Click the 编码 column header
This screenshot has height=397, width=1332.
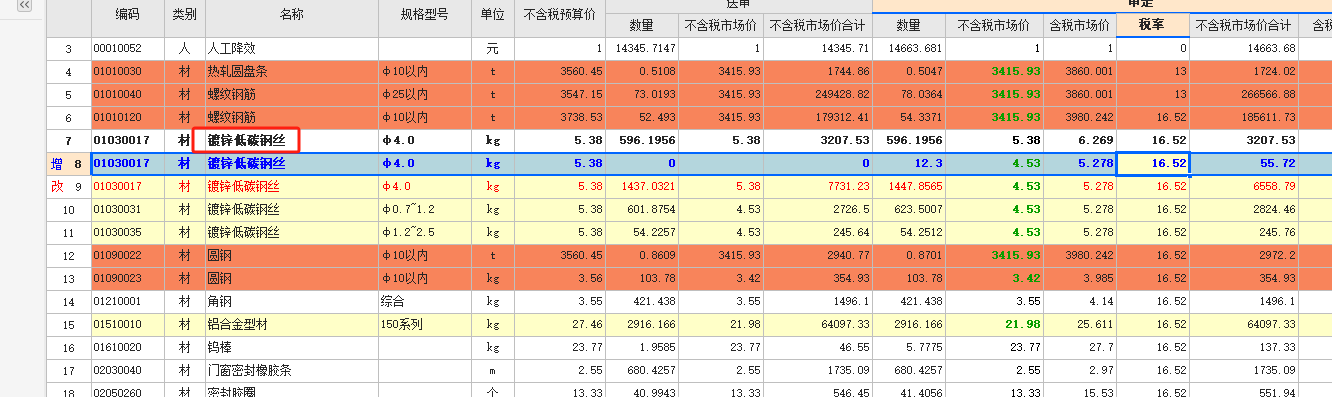(128, 15)
